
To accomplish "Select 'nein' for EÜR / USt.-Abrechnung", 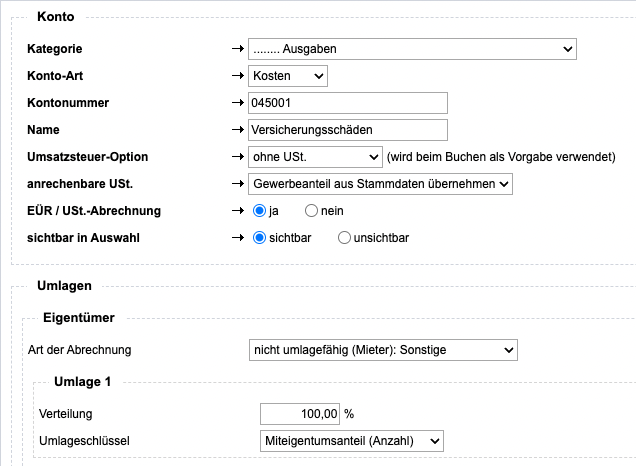I will tap(311, 211).
